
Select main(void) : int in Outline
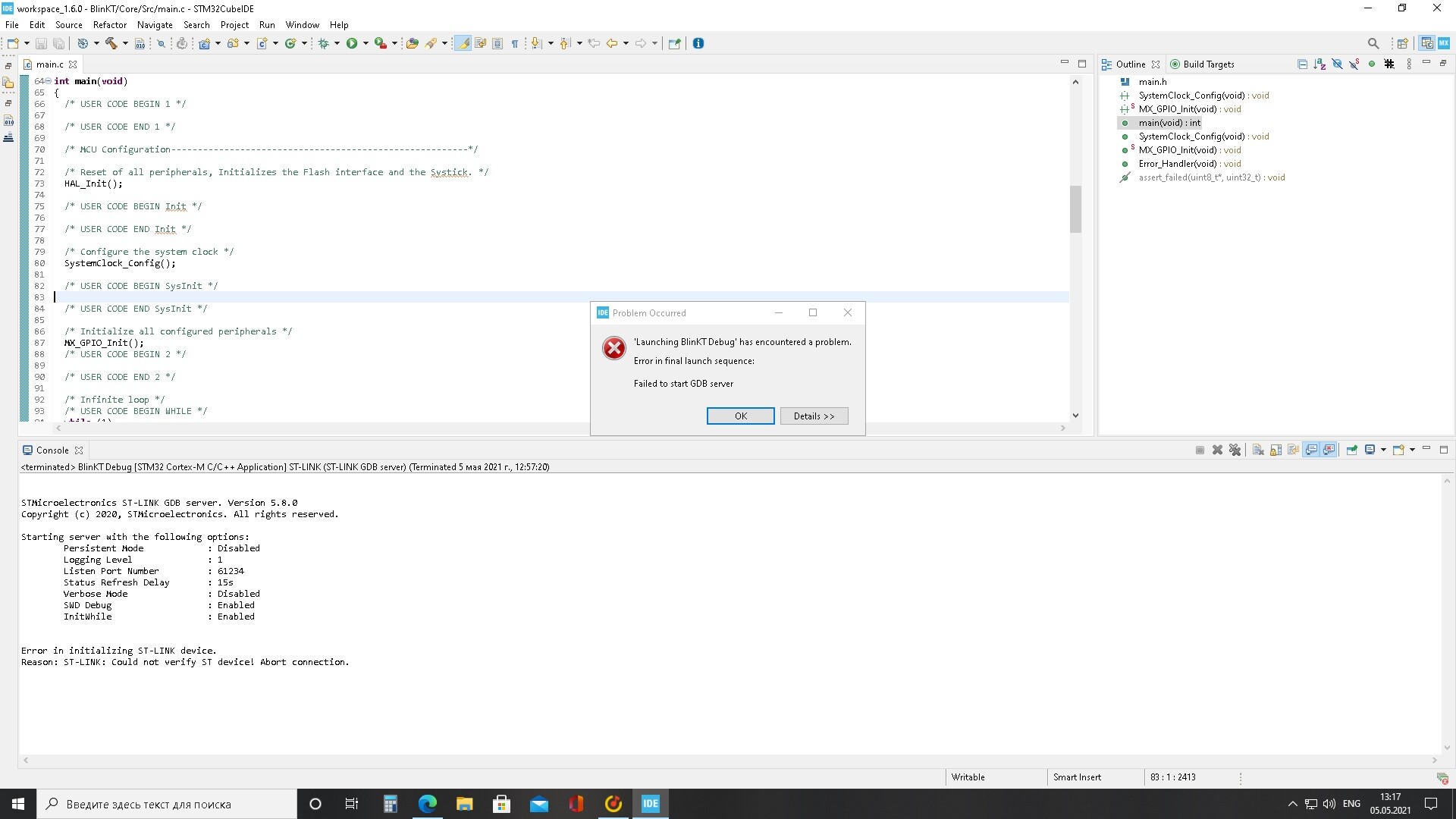point(1169,123)
